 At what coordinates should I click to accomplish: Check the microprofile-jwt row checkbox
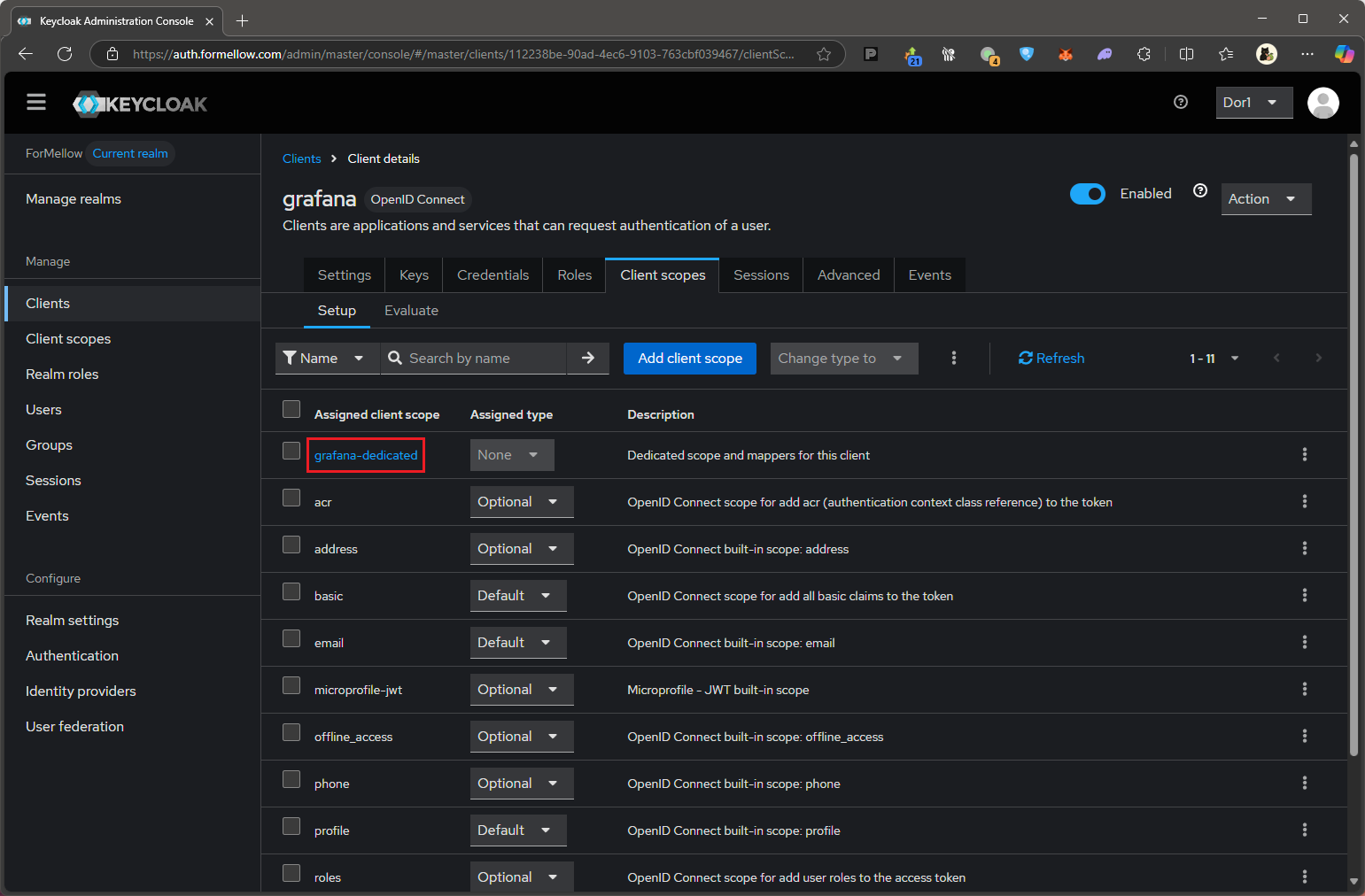click(x=291, y=685)
